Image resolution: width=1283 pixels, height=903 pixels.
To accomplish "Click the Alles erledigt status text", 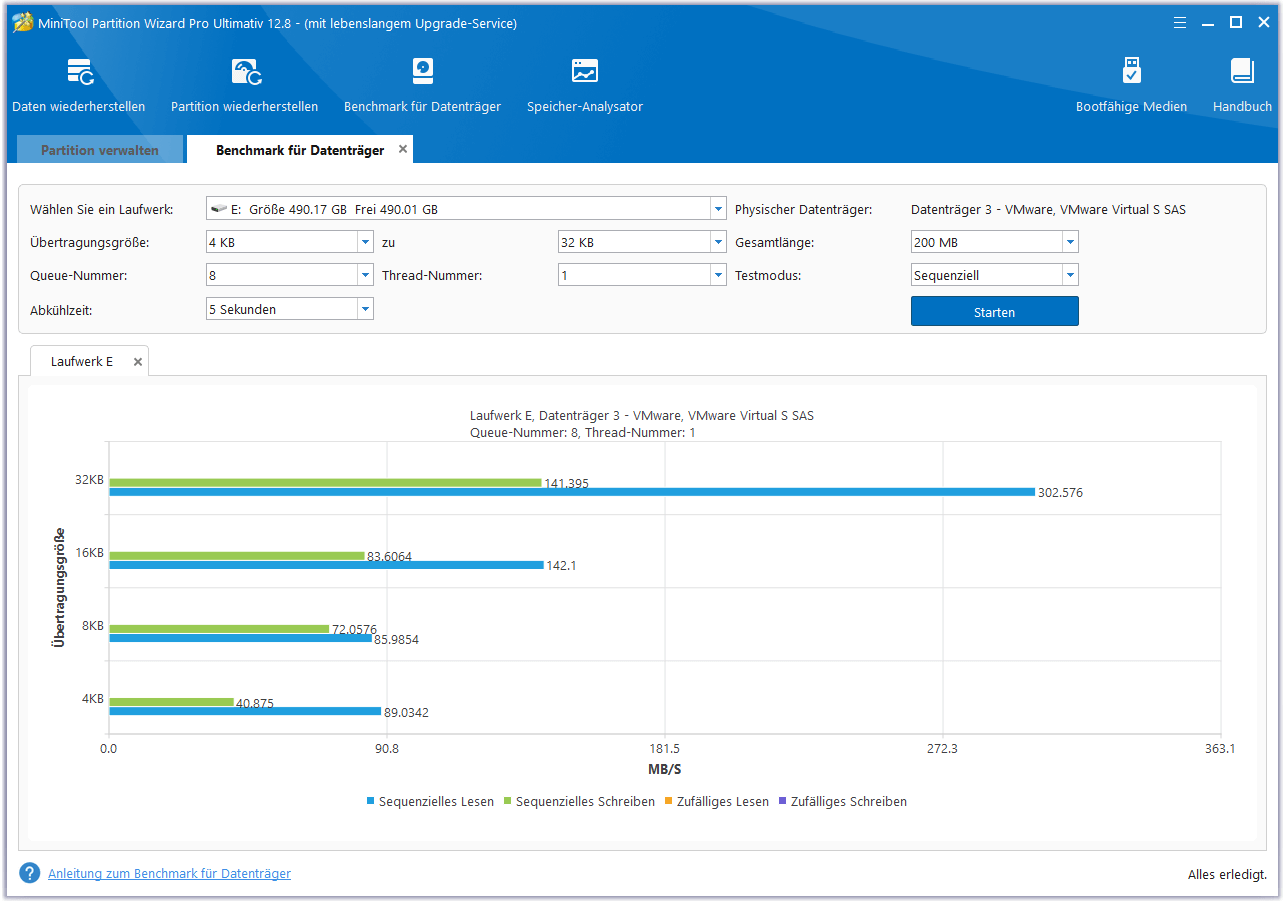I will [x=1227, y=874].
